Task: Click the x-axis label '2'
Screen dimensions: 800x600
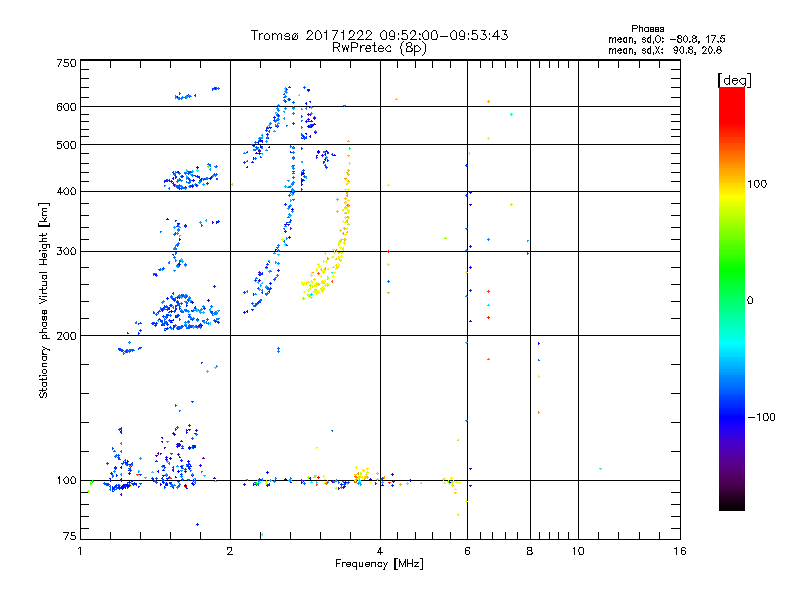Action: coord(230,551)
